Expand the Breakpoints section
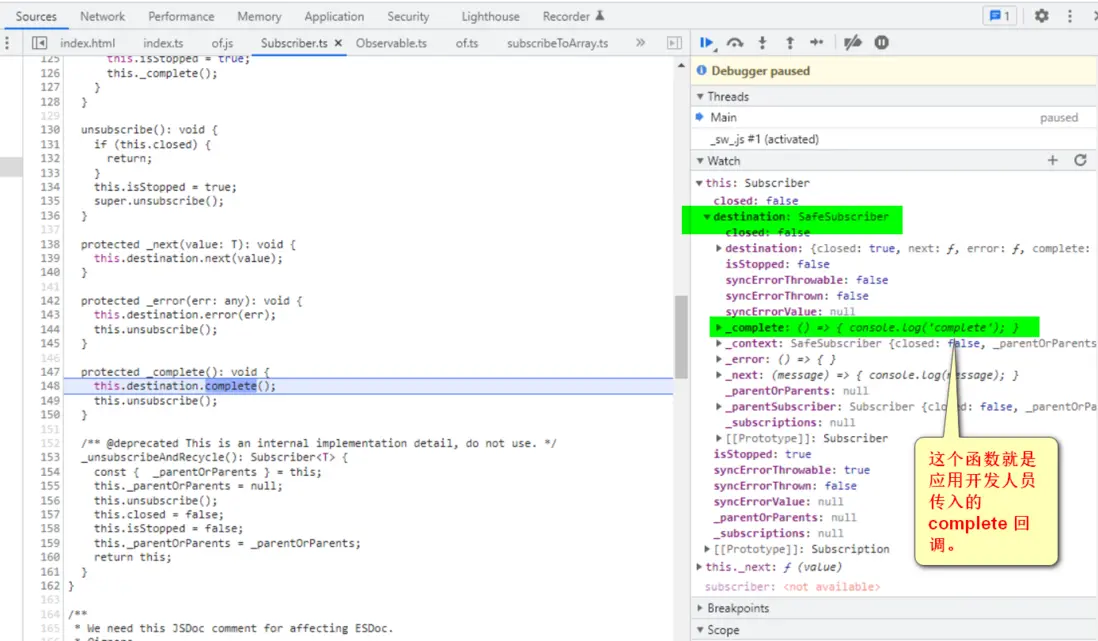Screen dimensions: 1098x641 pyautogui.click(x=738, y=608)
